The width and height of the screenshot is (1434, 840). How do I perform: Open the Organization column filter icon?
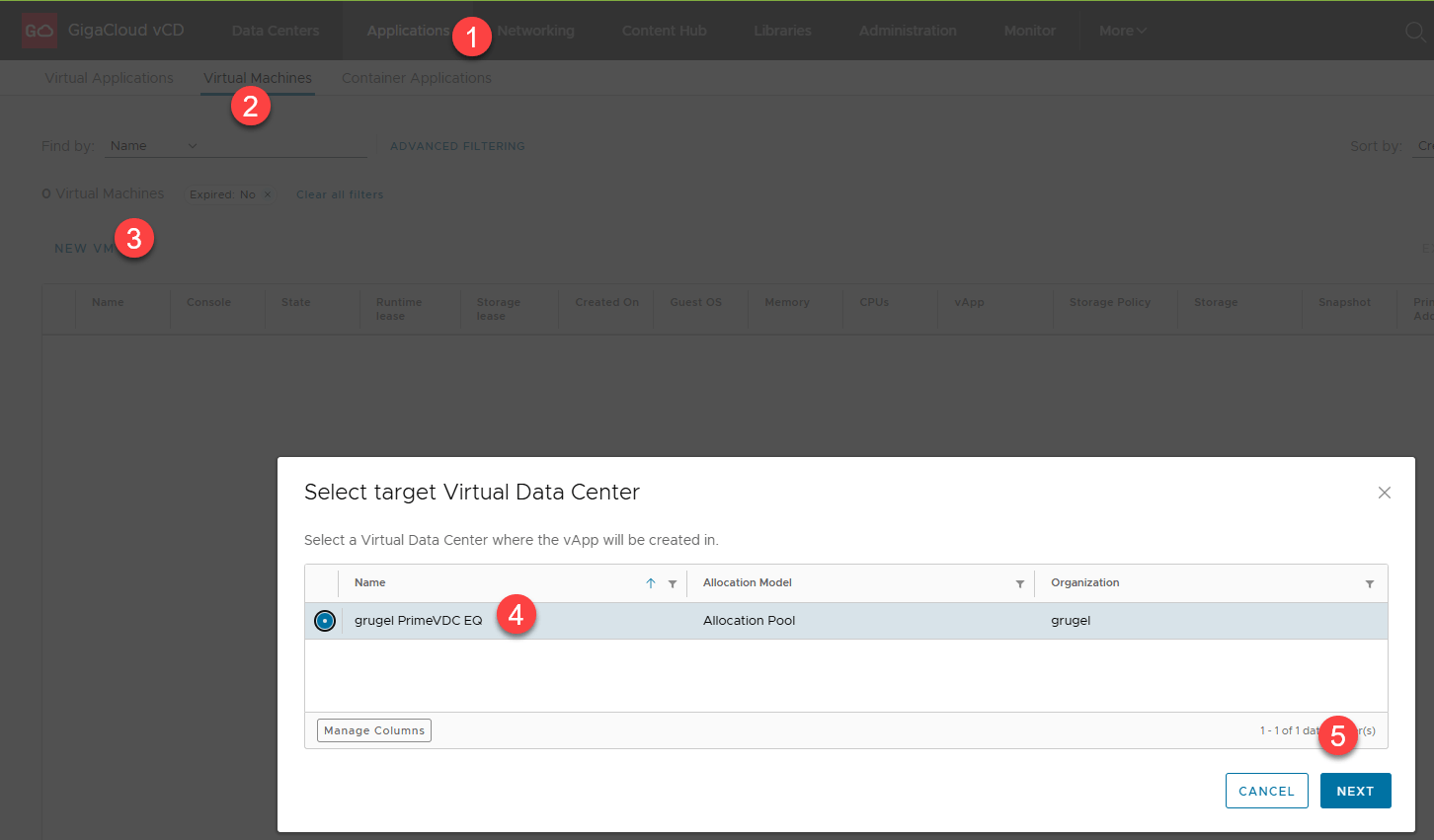point(1370,584)
